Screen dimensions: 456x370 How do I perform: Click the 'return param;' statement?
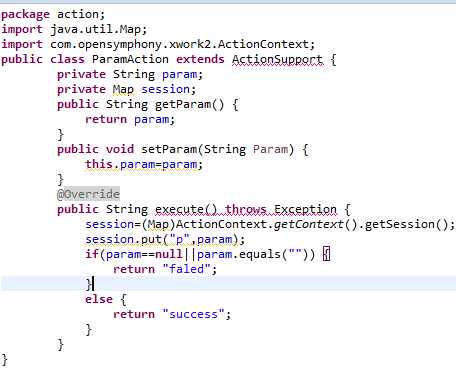tap(130, 119)
